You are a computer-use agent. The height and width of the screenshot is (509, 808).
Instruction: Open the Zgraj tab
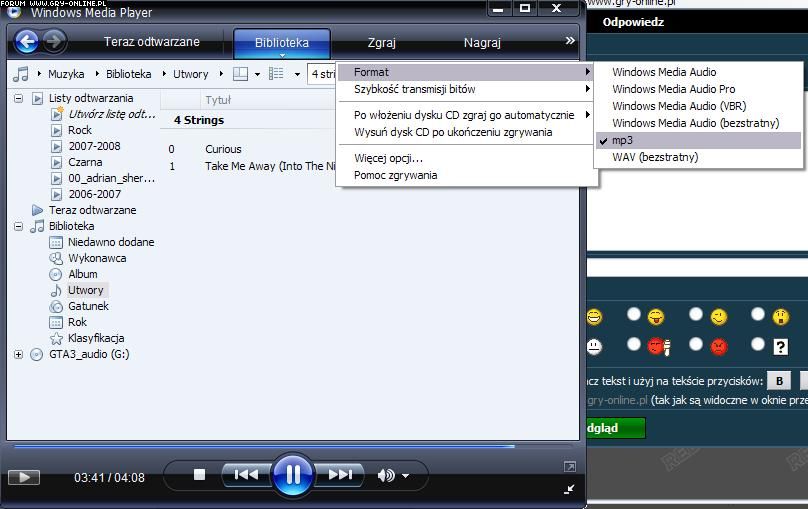tap(382, 43)
